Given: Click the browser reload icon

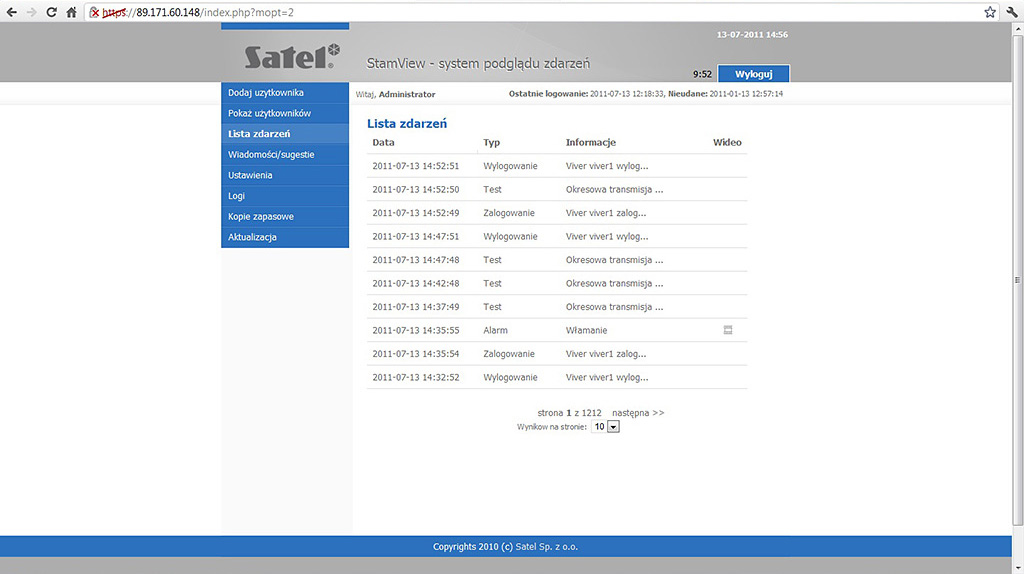Looking at the screenshot, I should point(51,12).
